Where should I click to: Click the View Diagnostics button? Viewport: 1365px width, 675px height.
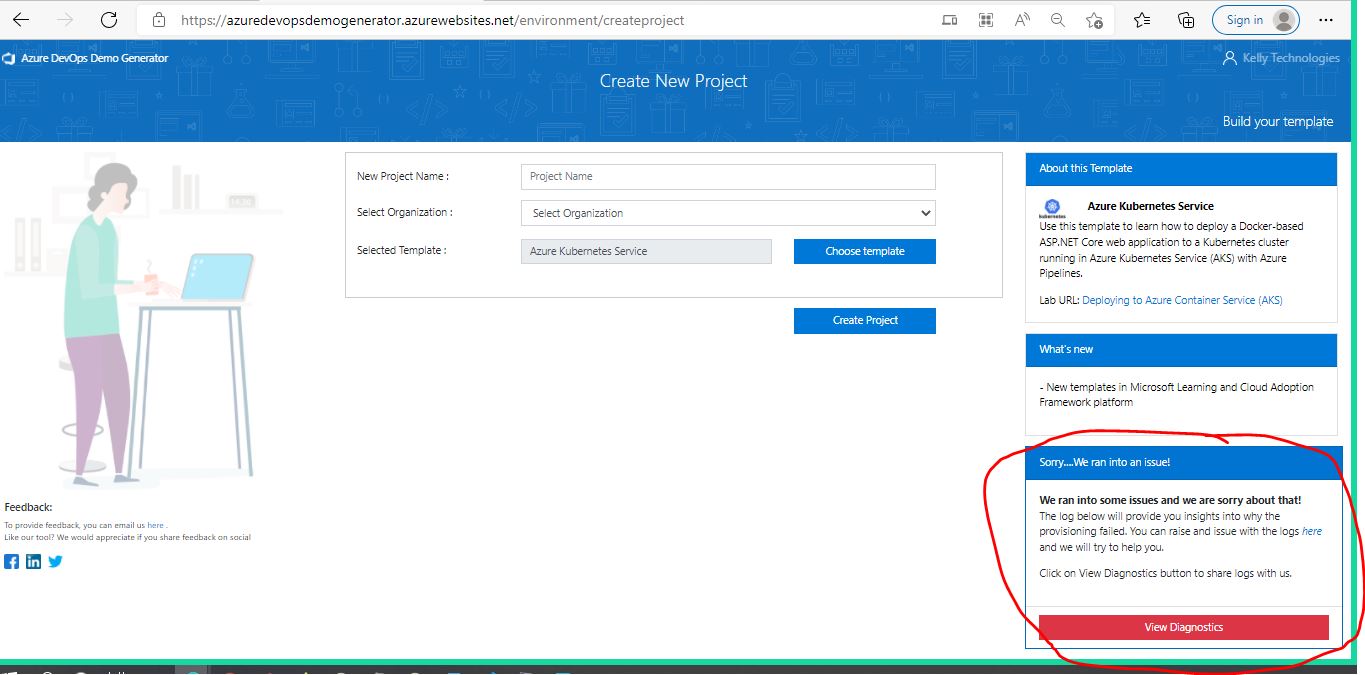1184,627
